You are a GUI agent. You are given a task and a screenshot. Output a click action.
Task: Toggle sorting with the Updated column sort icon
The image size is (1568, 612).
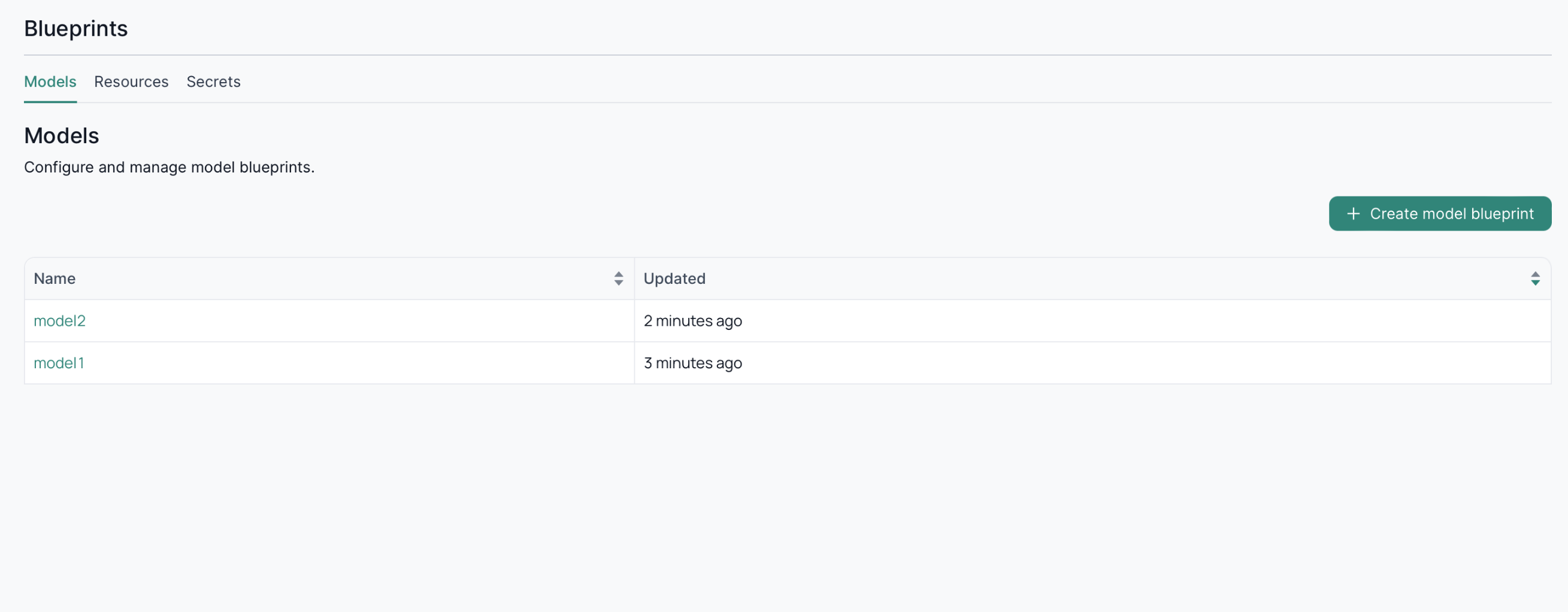coord(1535,278)
